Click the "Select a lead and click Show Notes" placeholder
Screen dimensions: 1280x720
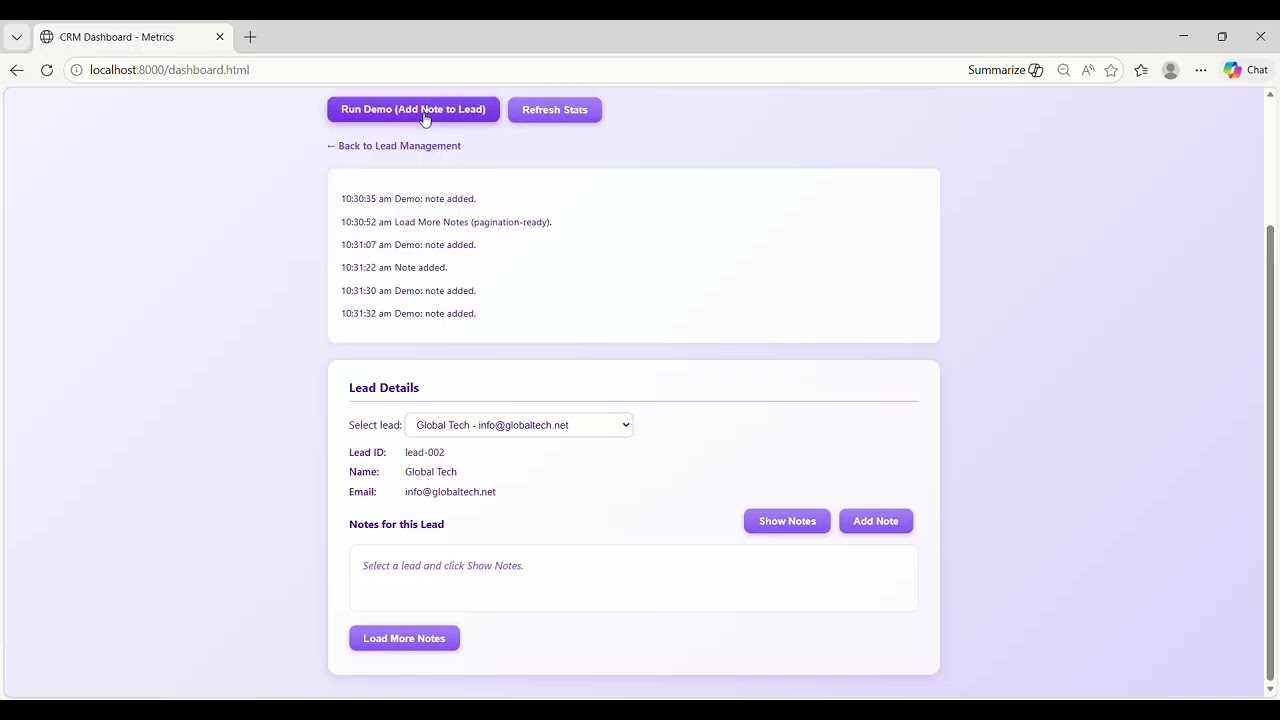(443, 566)
